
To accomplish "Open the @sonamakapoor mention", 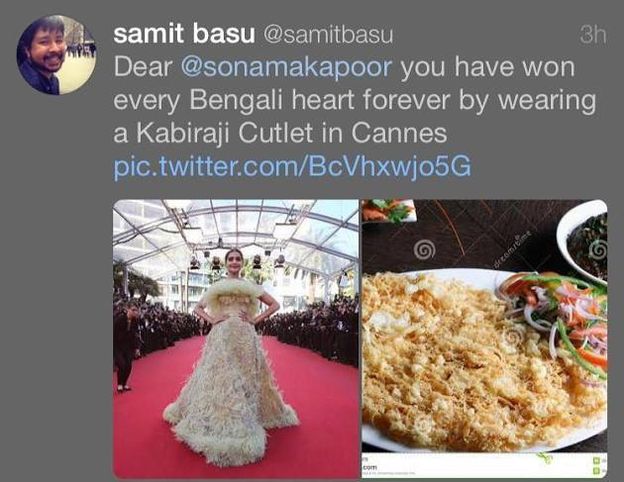I will pyautogui.click(x=287, y=67).
